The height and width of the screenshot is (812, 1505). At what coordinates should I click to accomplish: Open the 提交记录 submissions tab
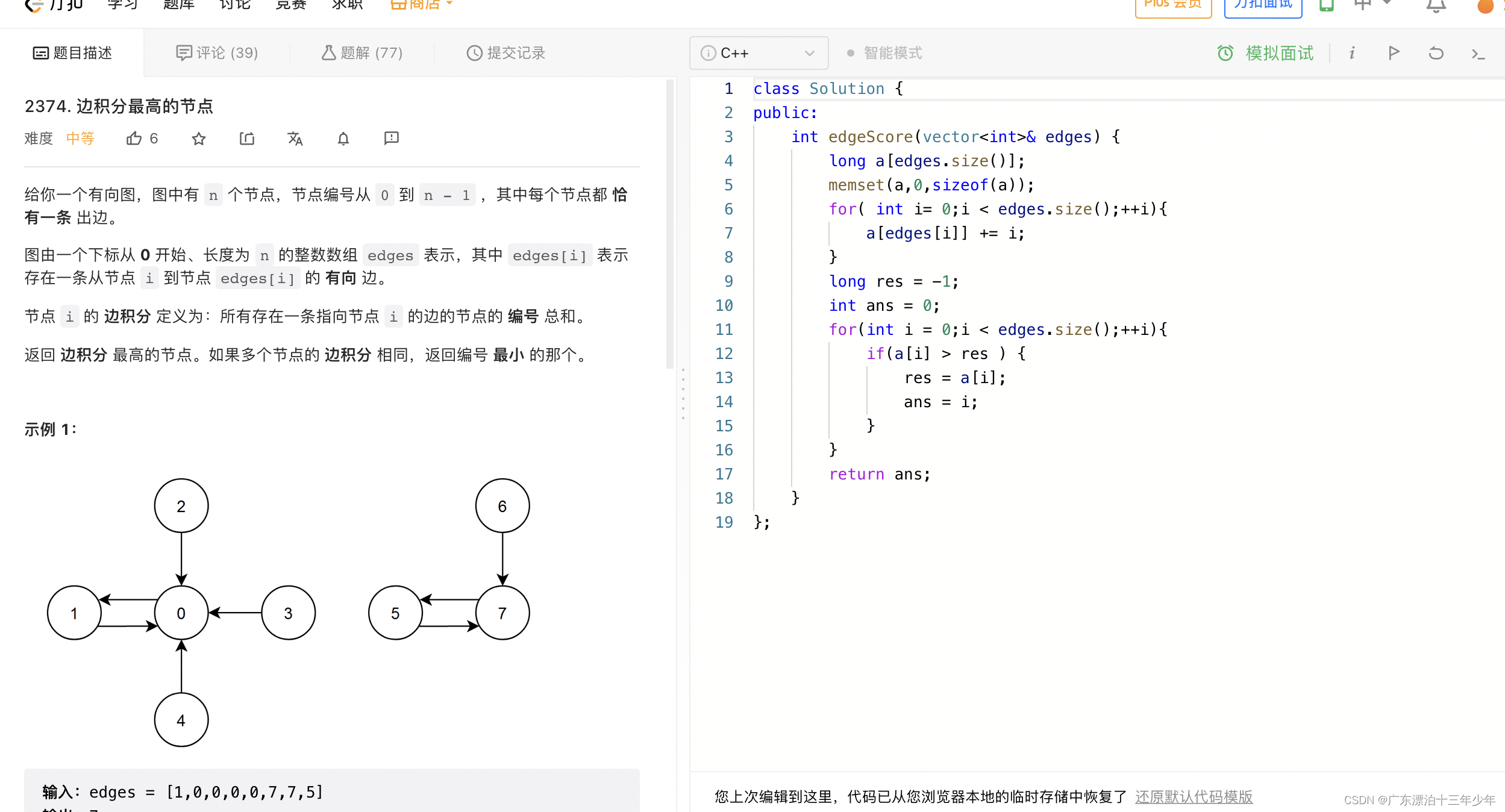pos(506,53)
